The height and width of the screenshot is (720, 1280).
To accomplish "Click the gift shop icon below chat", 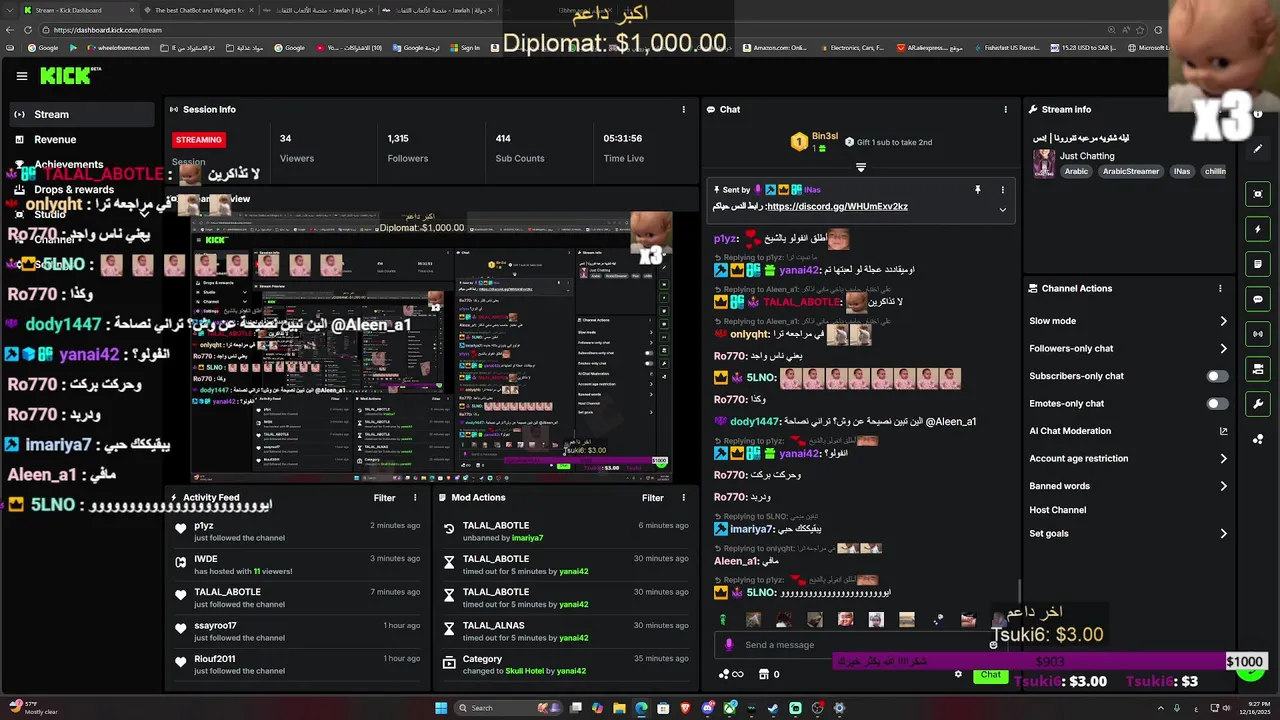I will [762, 674].
